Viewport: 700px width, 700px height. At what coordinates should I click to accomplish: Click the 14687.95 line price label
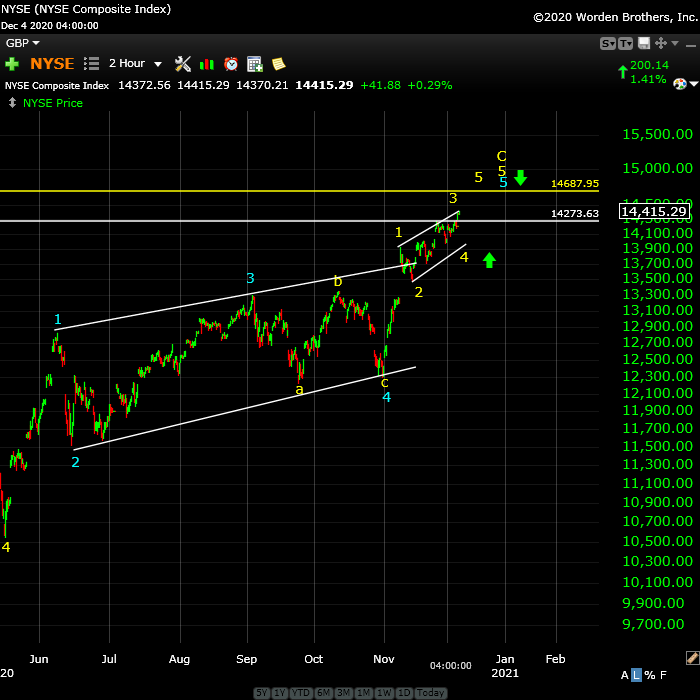[575, 183]
